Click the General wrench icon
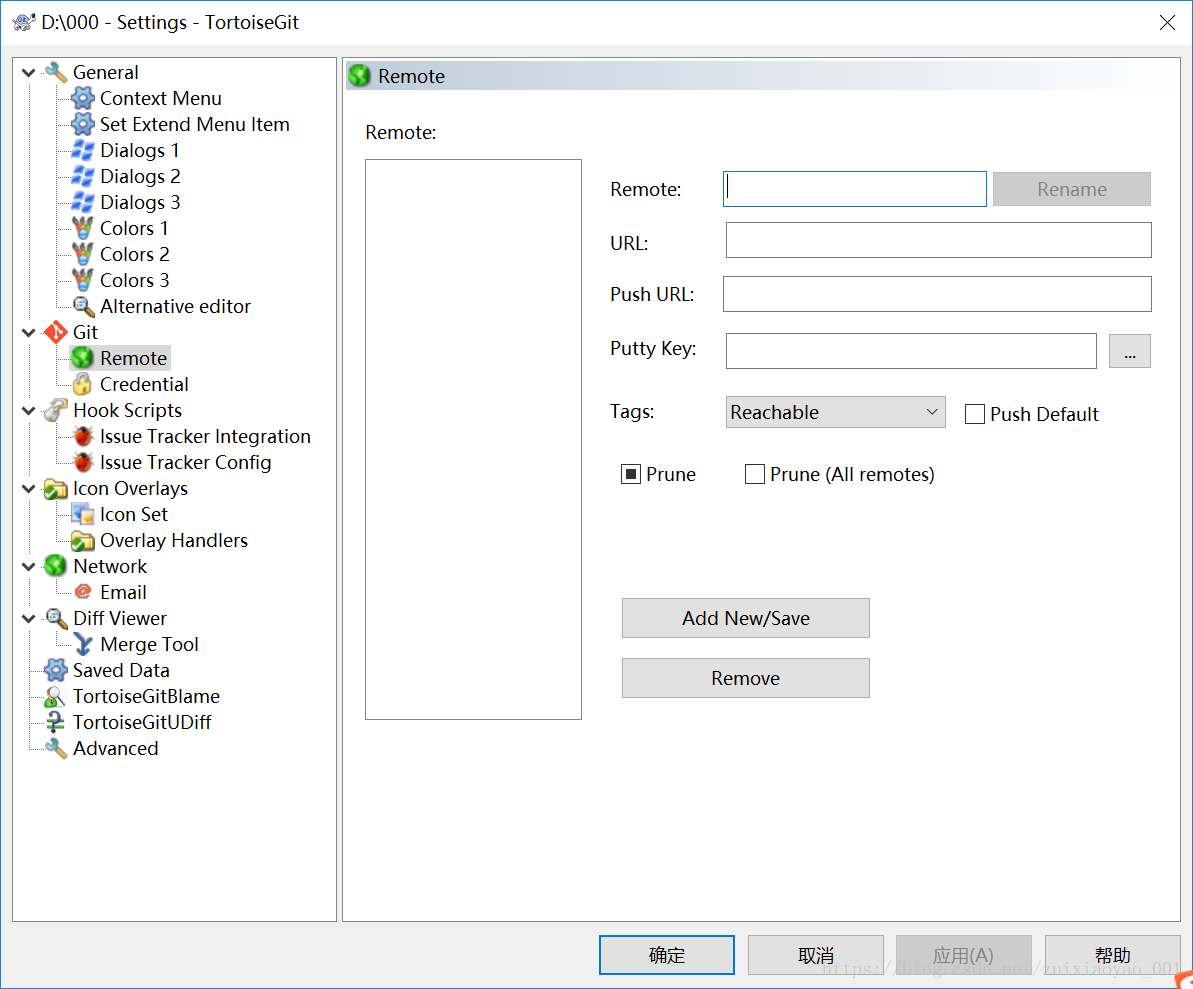 point(56,72)
